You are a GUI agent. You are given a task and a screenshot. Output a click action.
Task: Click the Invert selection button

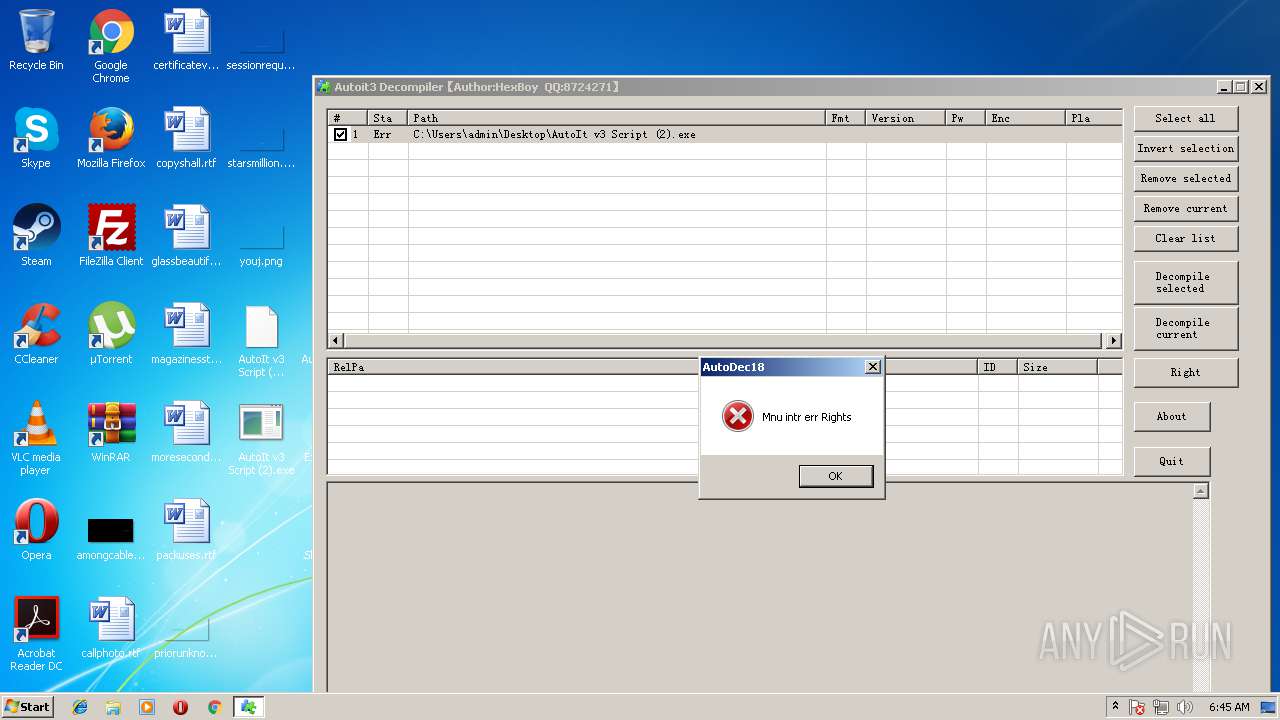click(x=1185, y=148)
